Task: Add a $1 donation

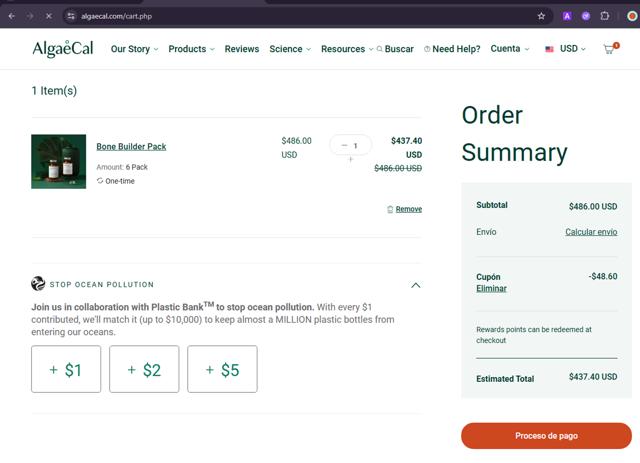Action: coord(66,369)
